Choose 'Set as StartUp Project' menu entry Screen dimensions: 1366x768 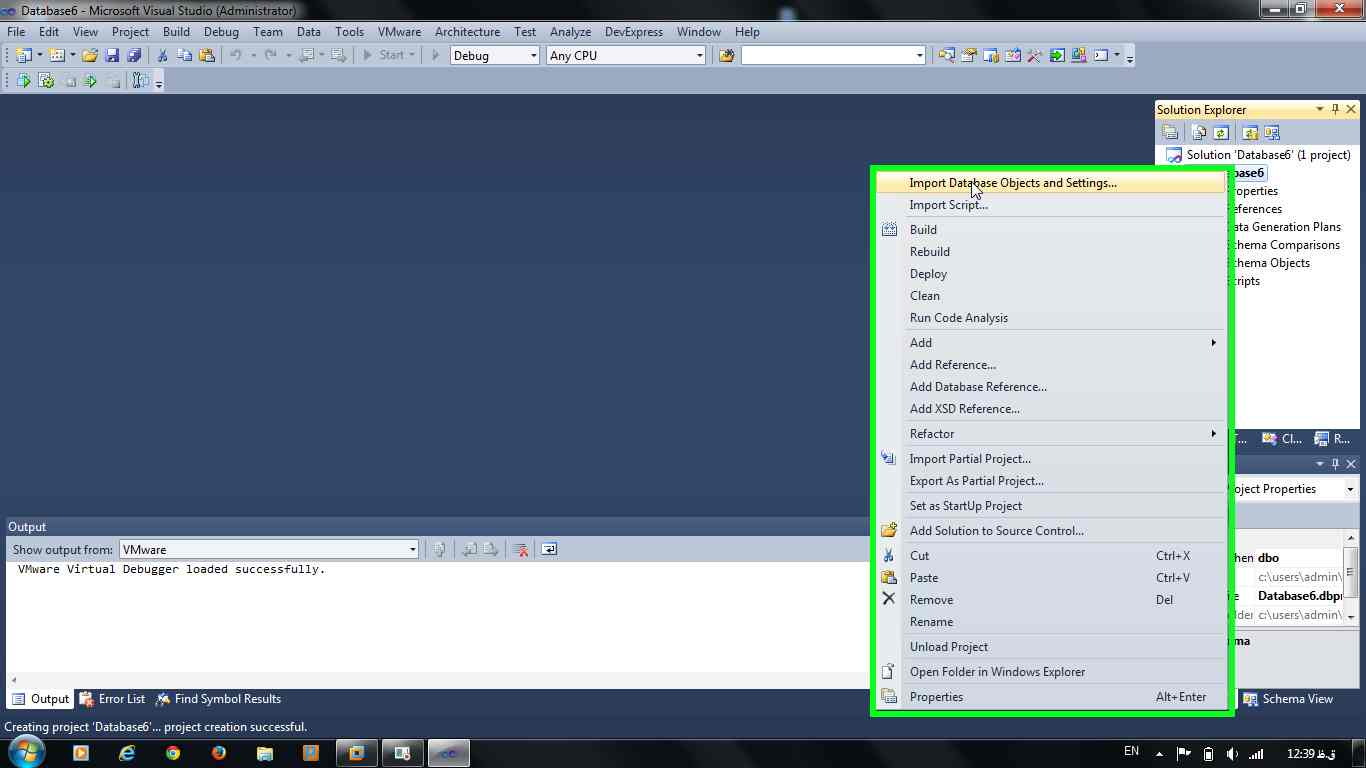coord(965,506)
